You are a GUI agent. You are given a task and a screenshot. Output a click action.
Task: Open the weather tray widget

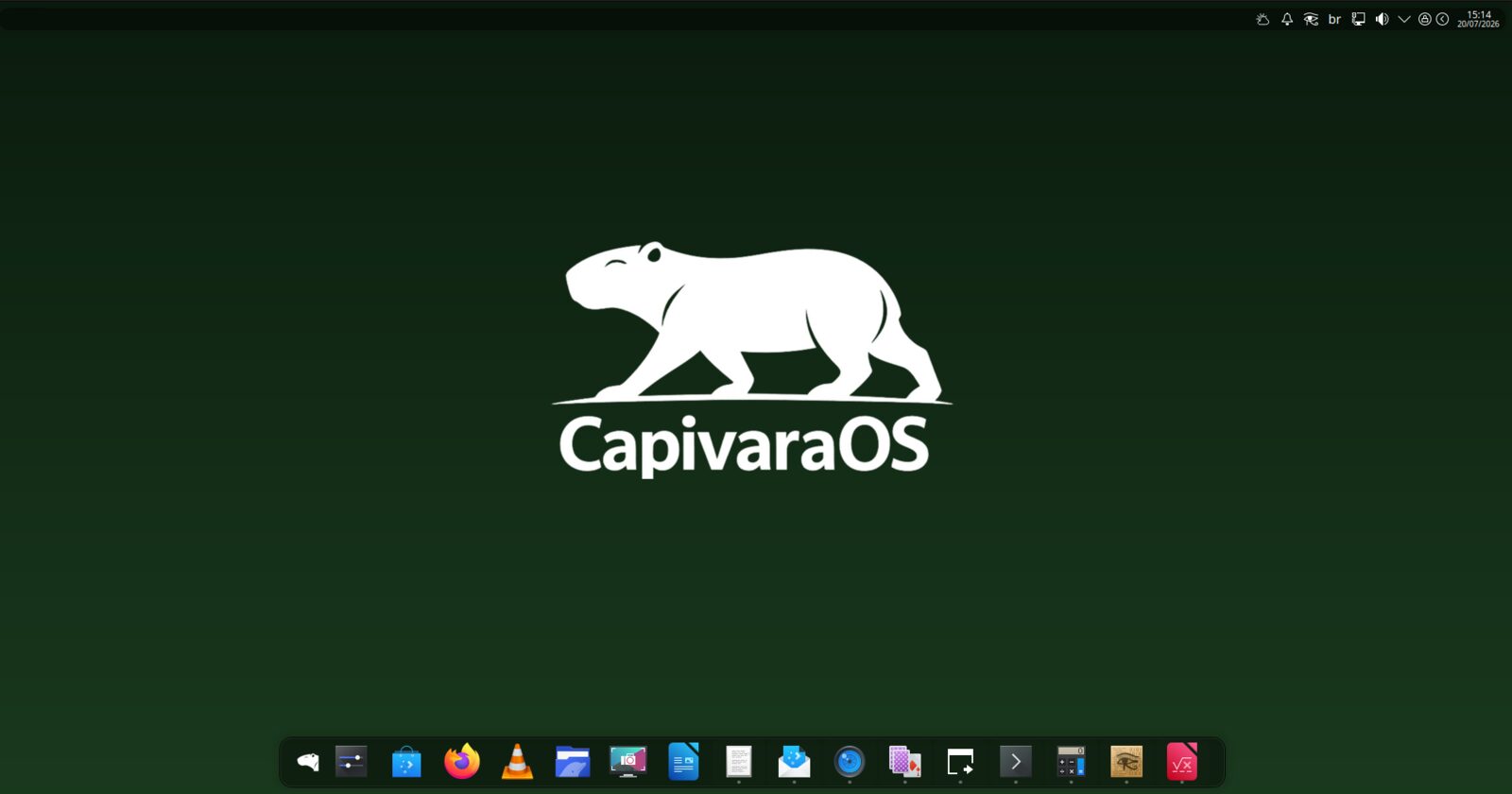1263,19
